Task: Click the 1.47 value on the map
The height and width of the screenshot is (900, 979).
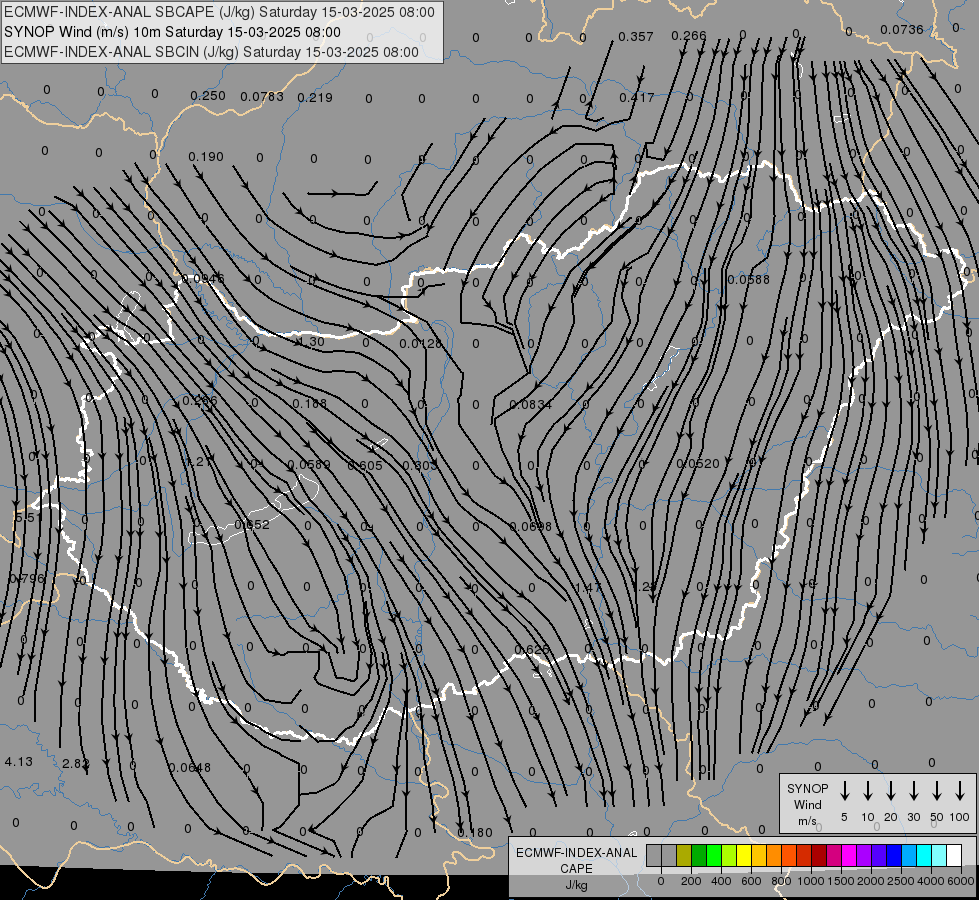Action: (587, 588)
